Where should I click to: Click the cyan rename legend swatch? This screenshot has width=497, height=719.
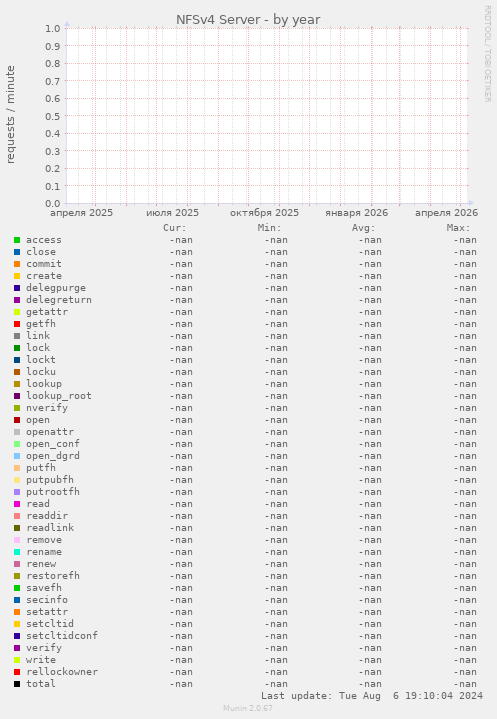click(x=17, y=552)
